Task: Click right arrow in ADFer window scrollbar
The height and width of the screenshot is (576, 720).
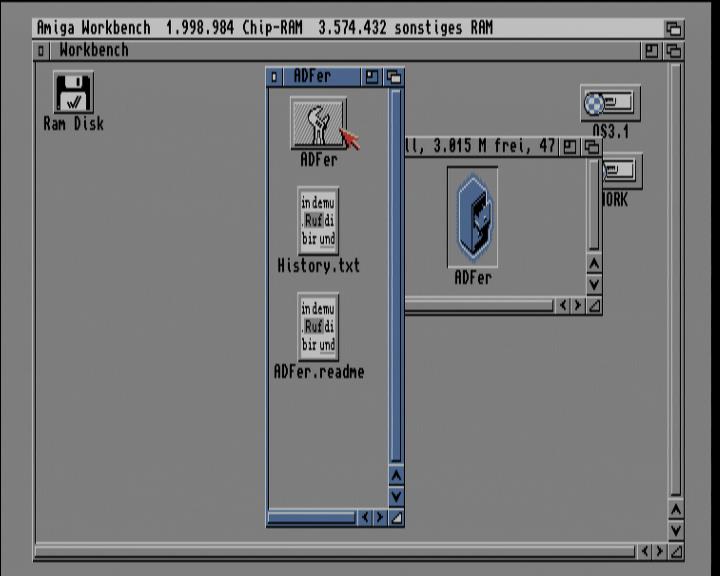Action: 380,518
